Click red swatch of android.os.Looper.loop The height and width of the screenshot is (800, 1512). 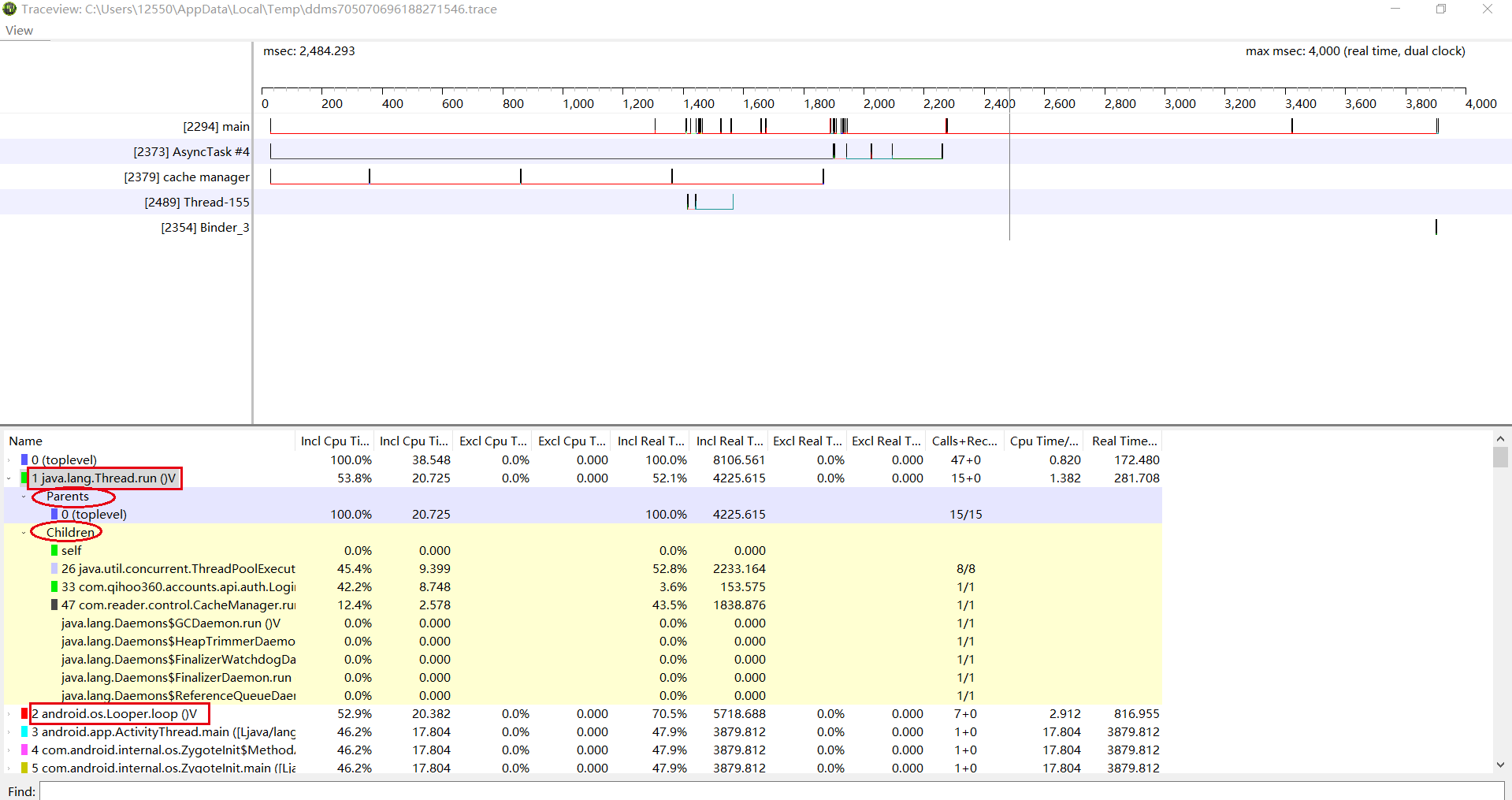(x=24, y=713)
